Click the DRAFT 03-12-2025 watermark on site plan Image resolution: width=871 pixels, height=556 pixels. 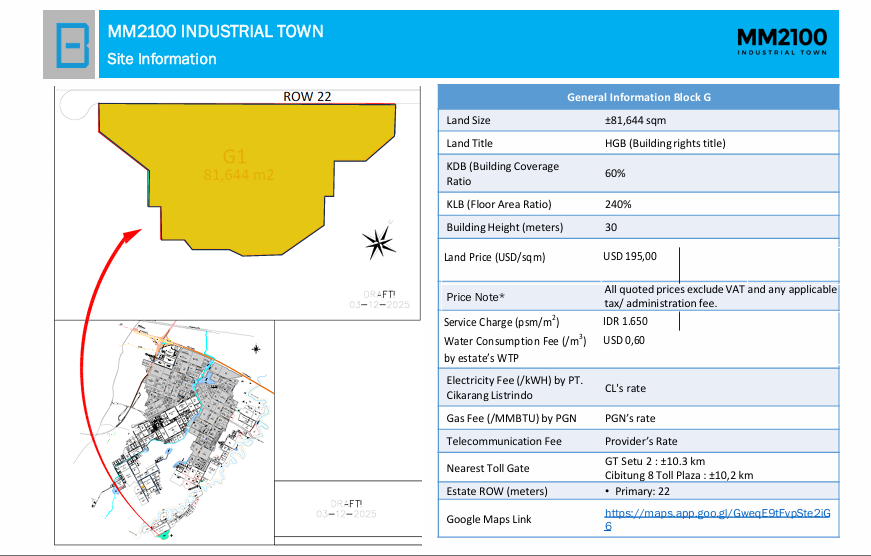point(380,299)
